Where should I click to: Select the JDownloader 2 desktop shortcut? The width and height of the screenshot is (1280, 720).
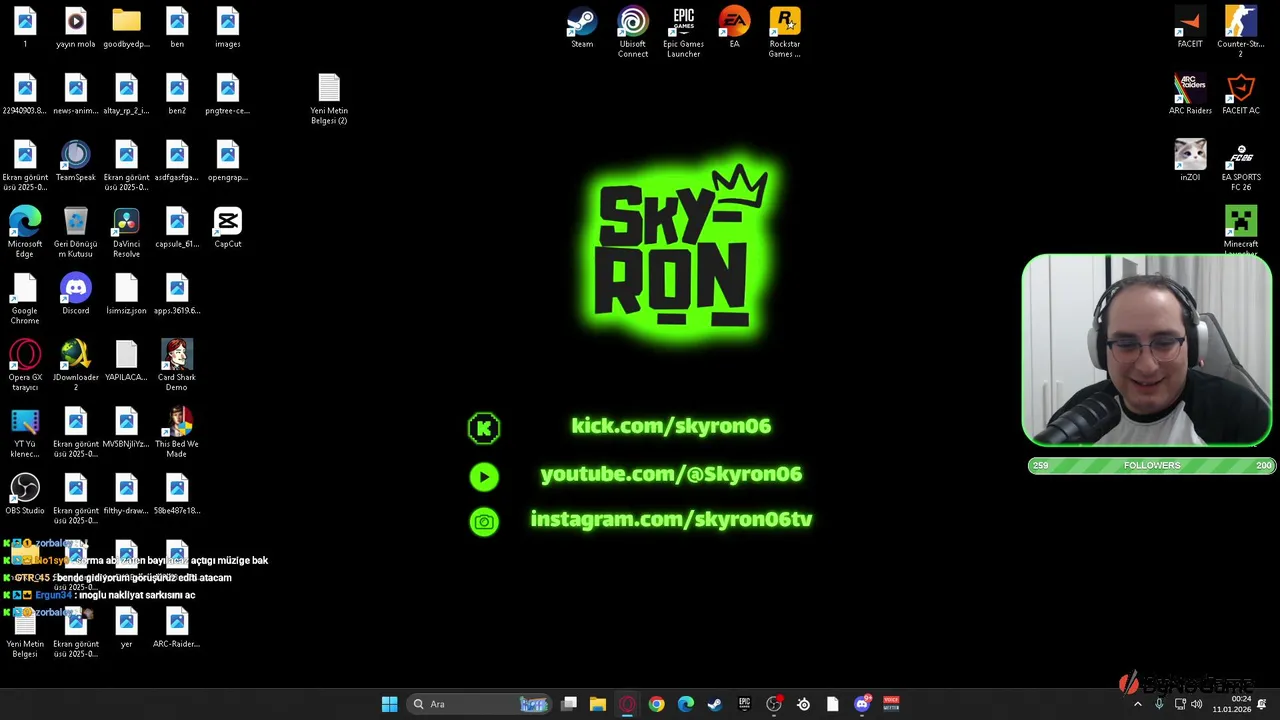[x=76, y=365]
